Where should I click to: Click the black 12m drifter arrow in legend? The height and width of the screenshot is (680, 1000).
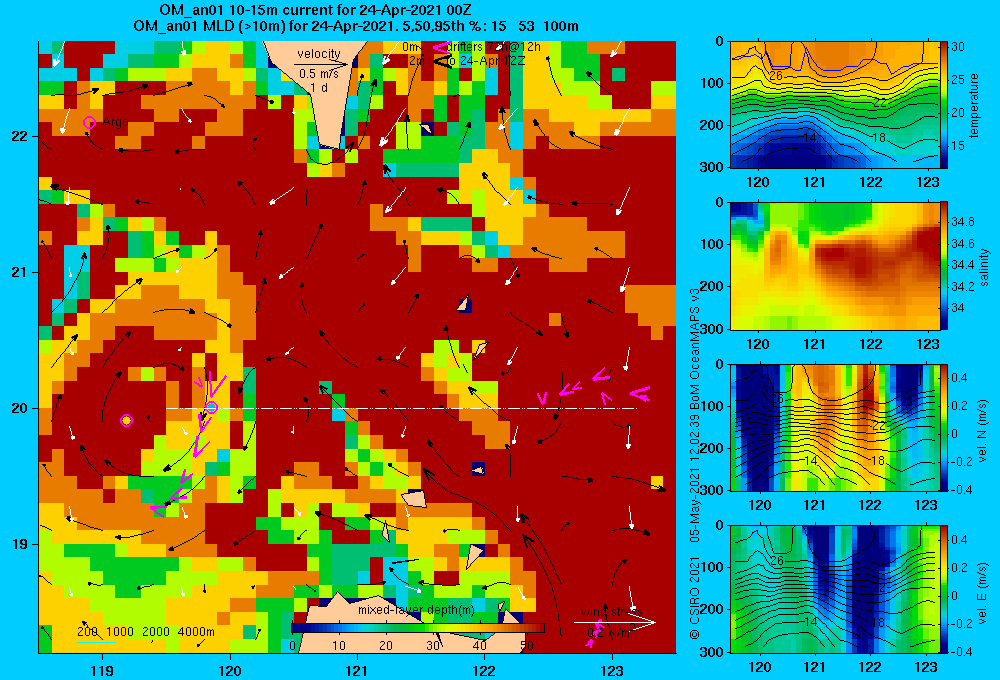[x=441, y=61]
